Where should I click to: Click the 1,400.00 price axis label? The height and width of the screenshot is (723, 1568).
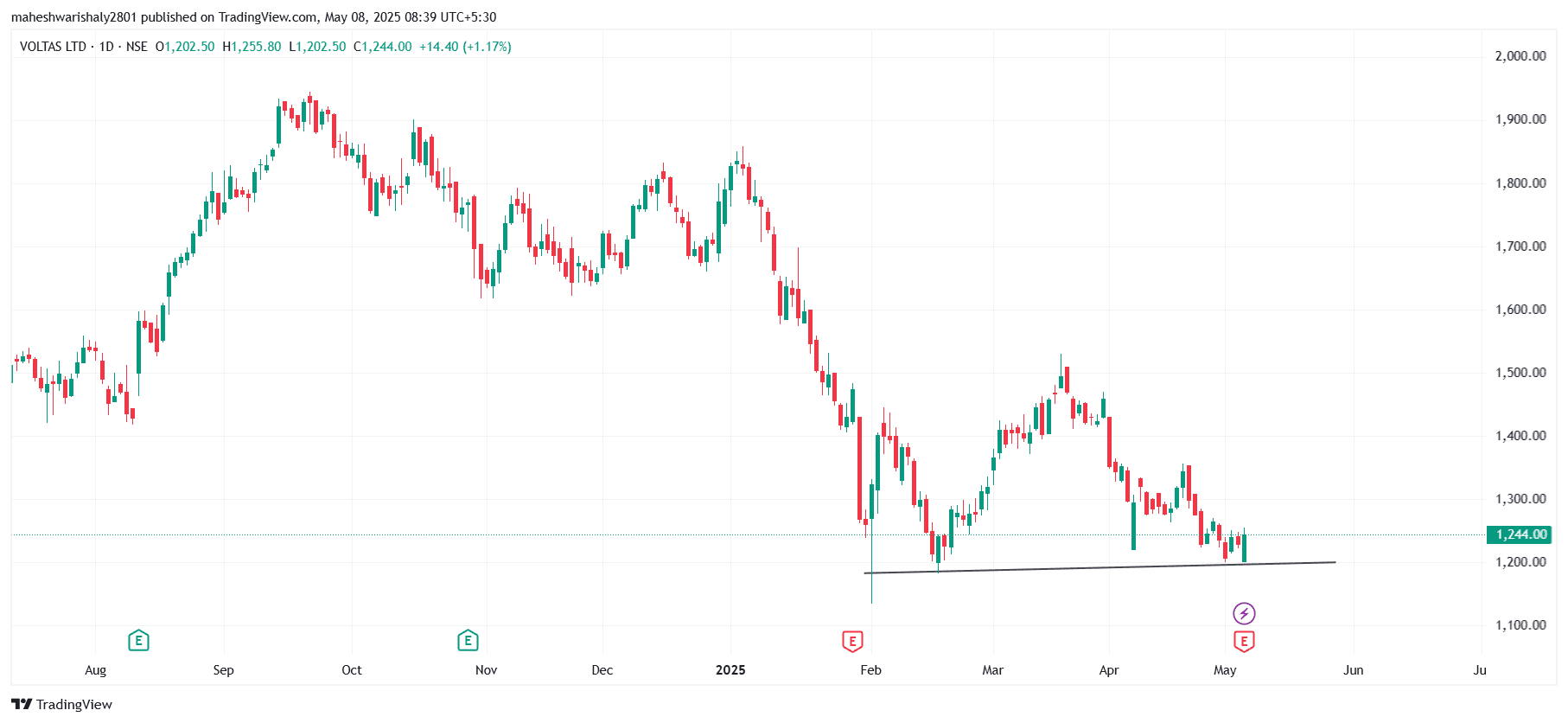coord(1520,436)
